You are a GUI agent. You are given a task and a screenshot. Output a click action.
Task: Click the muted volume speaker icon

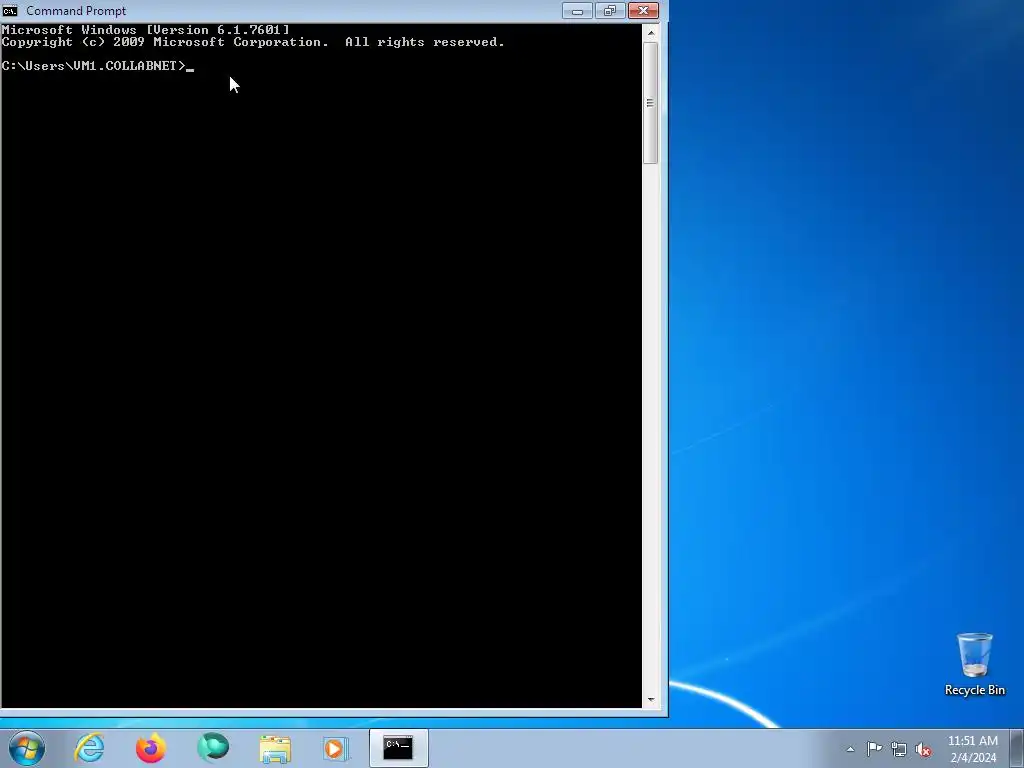(x=923, y=749)
